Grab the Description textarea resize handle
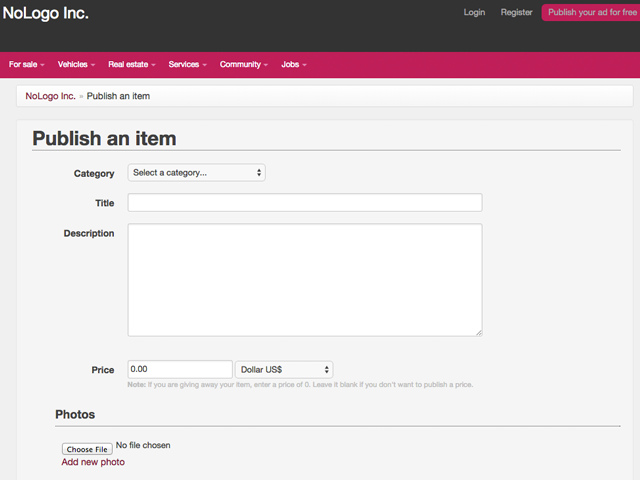Image resolution: width=640 pixels, height=480 pixels. click(x=479, y=333)
